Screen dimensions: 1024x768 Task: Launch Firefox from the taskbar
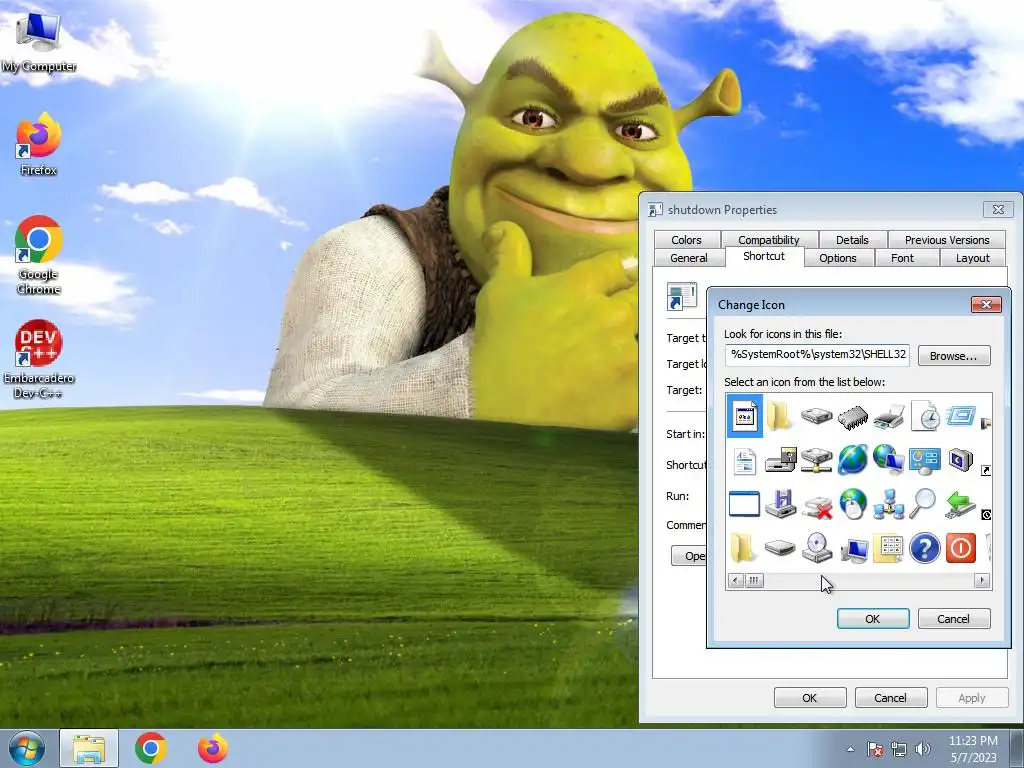(x=213, y=749)
